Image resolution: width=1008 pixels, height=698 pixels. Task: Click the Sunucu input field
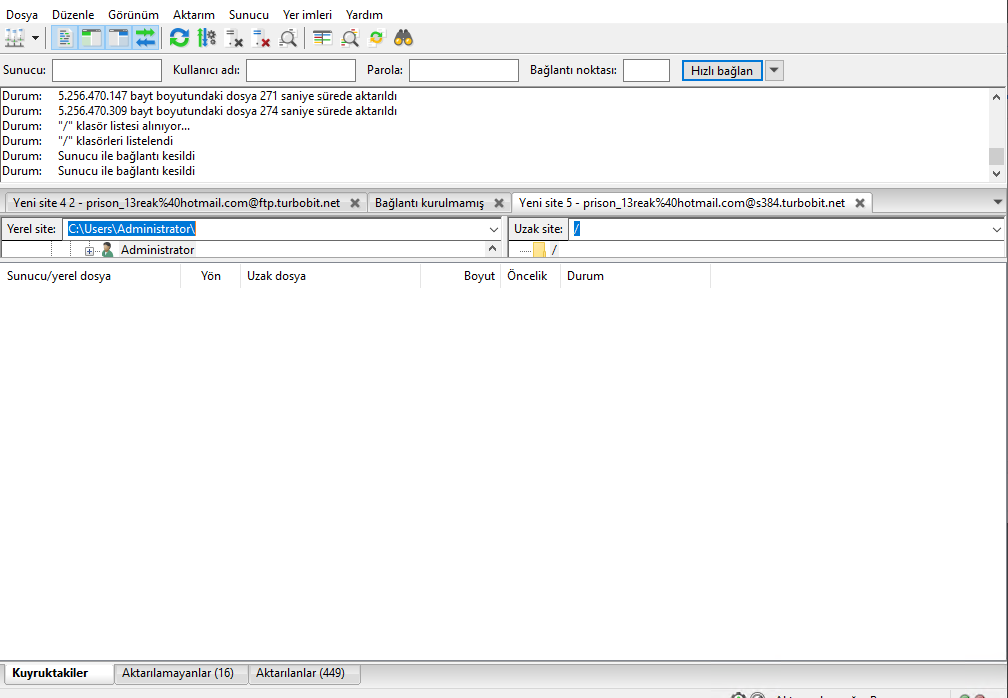tap(107, 71)
